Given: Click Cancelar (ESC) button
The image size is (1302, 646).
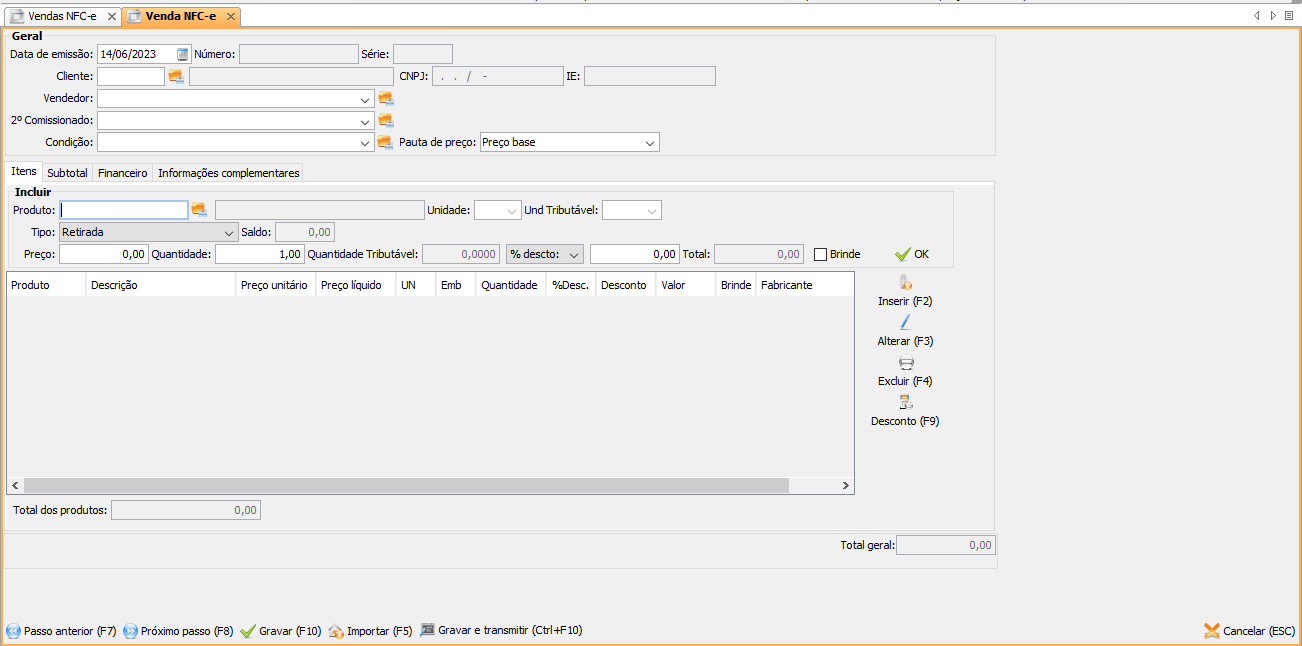Looking at the screenshot, I should [1250, 631].
